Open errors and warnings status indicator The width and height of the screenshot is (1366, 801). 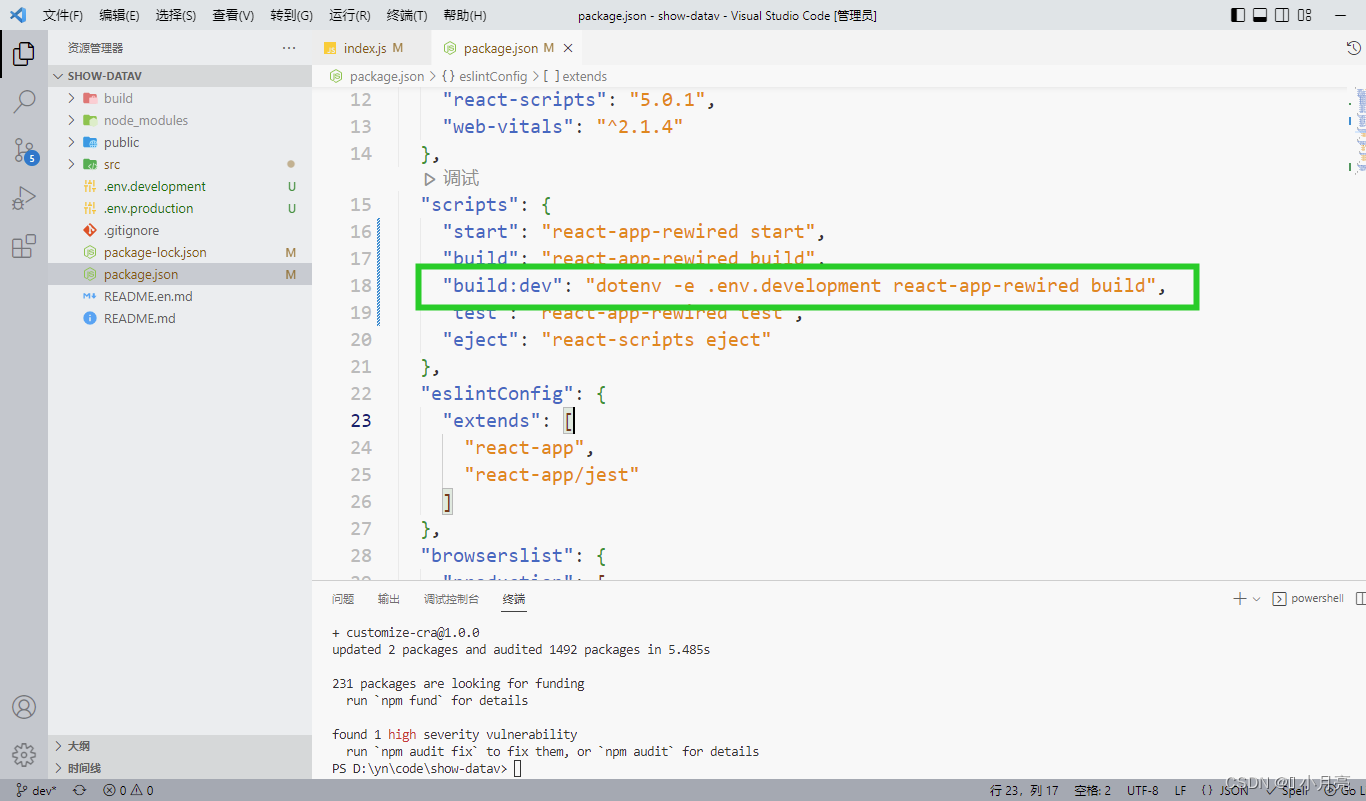128,790
